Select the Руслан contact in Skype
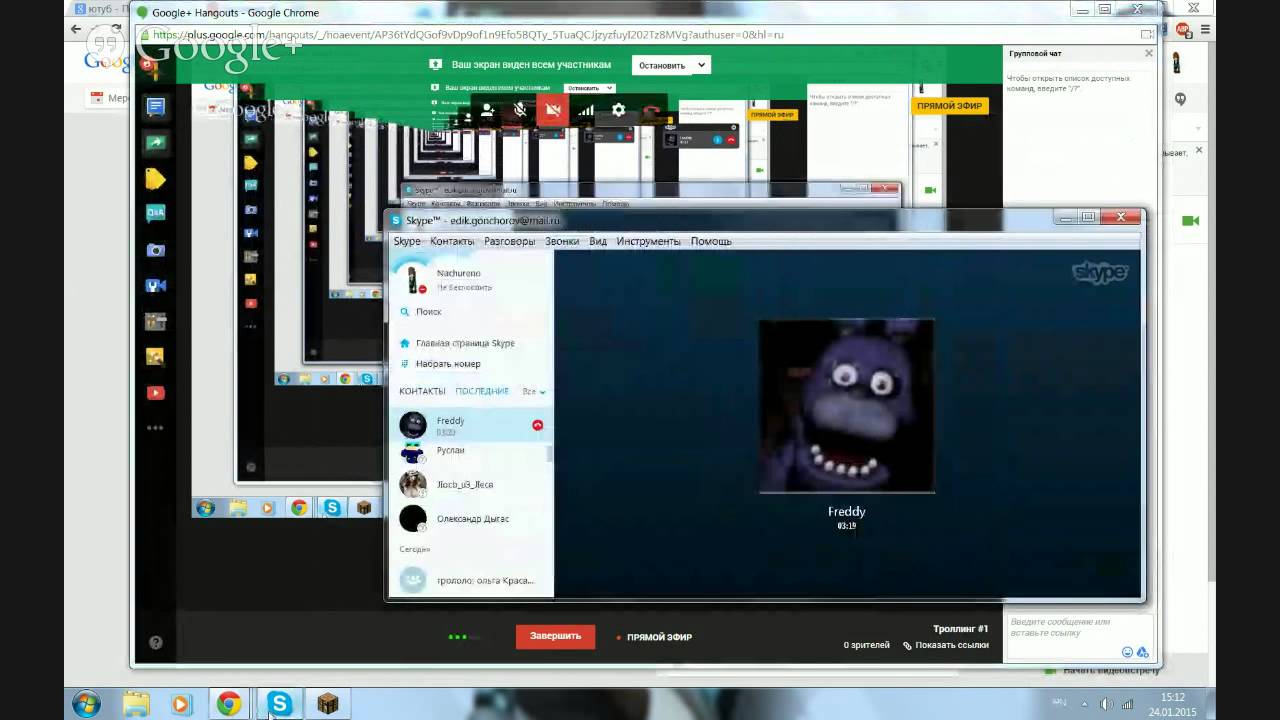This screenshot has height=720, width=1280. point(469,451)
